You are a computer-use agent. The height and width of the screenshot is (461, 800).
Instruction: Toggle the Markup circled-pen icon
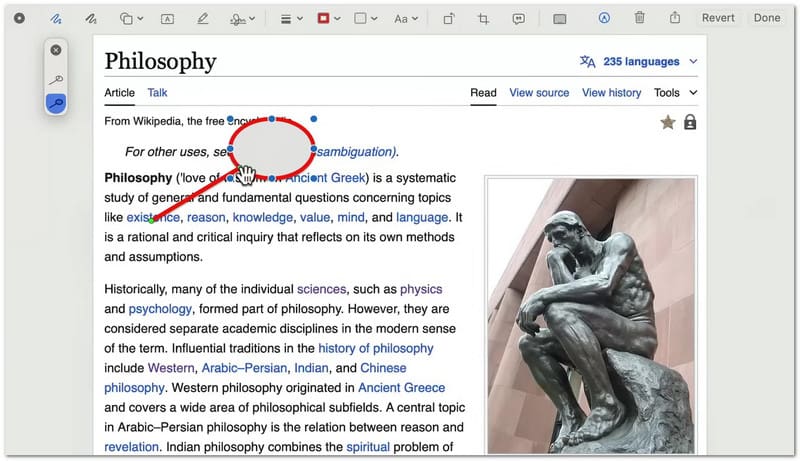(604, 18)
